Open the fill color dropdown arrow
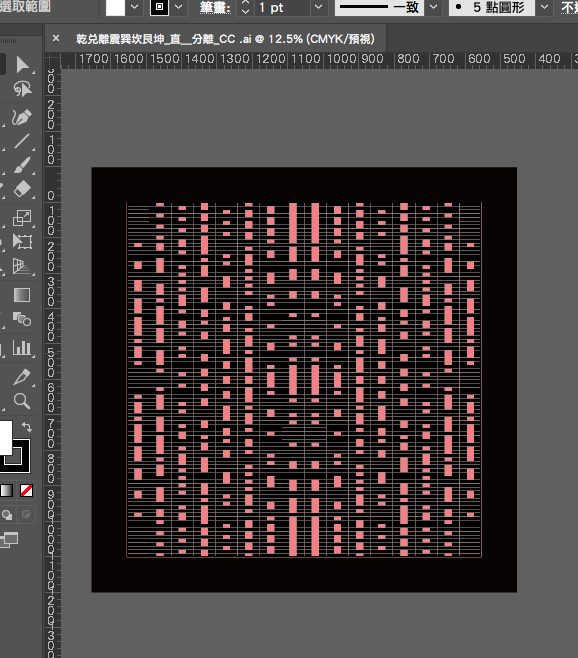The height and width of the screenshot is (658, 578). coord(135,7)
